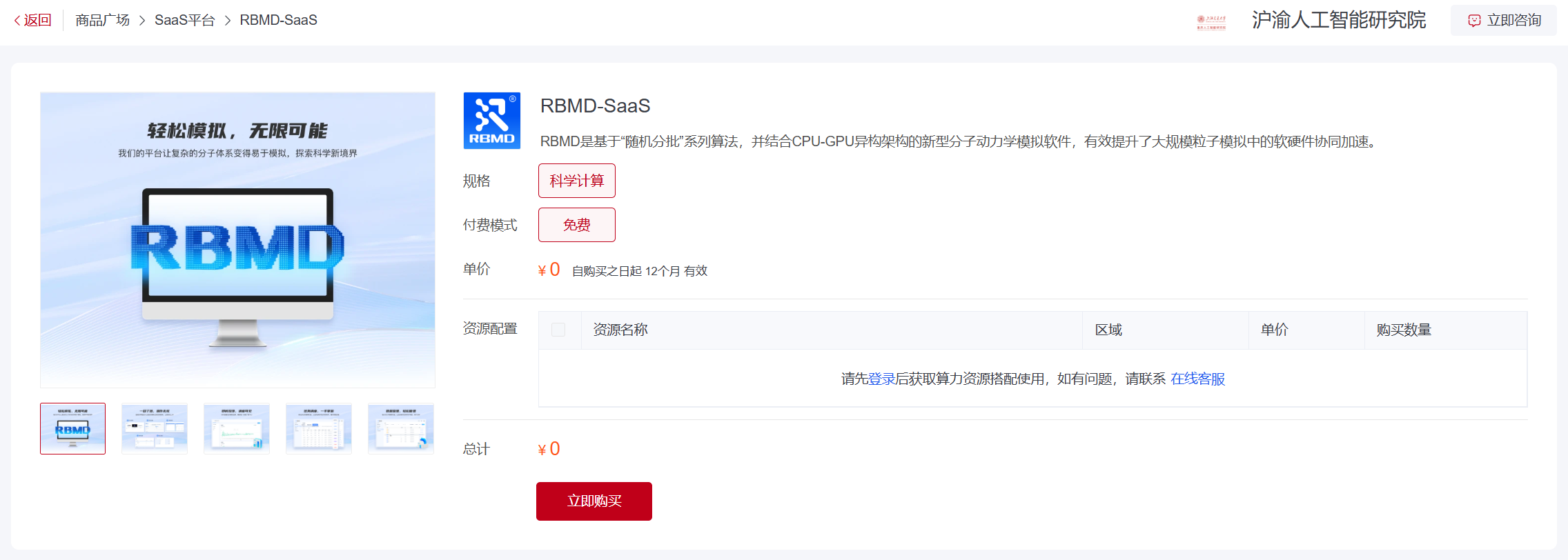The image size is (1568, 560).
Task: Follow the 登录 link in resource table
Action: point(881,379)
